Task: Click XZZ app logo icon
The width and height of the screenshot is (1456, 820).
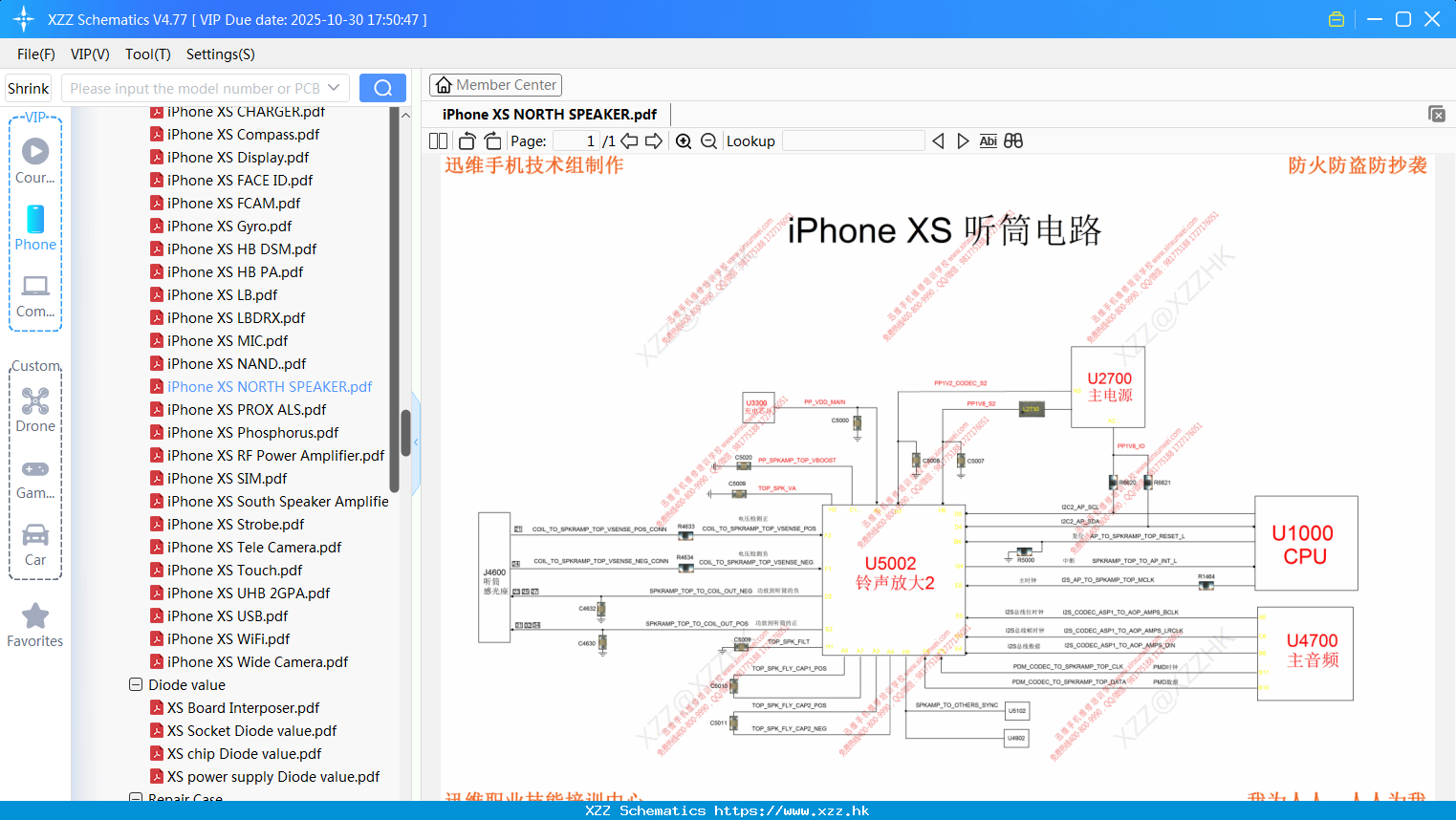Action: (x=24, y=19)
